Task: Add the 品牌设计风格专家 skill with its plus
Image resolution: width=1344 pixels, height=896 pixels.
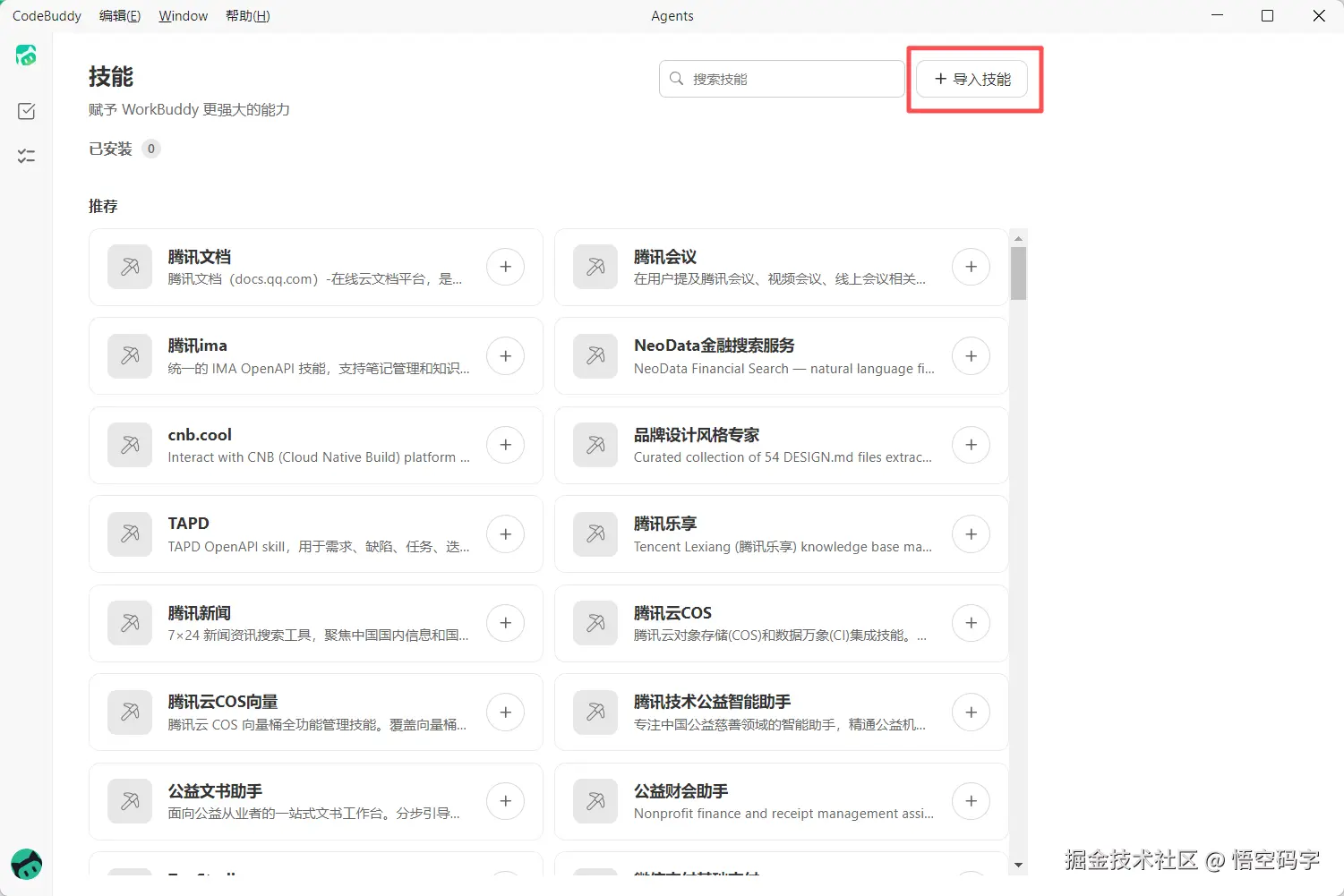Action: pos(972,445)
